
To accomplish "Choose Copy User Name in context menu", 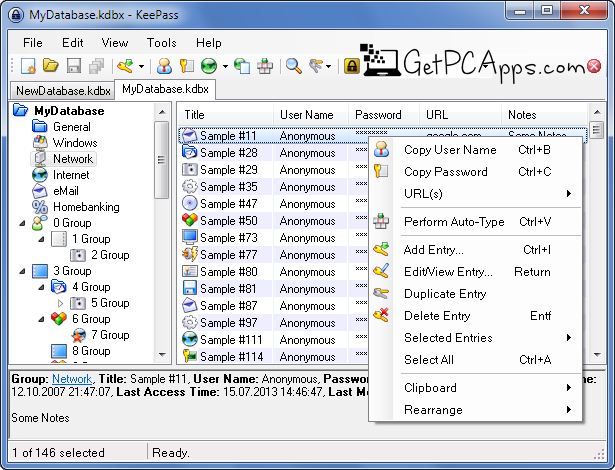I will click(475, 150).
